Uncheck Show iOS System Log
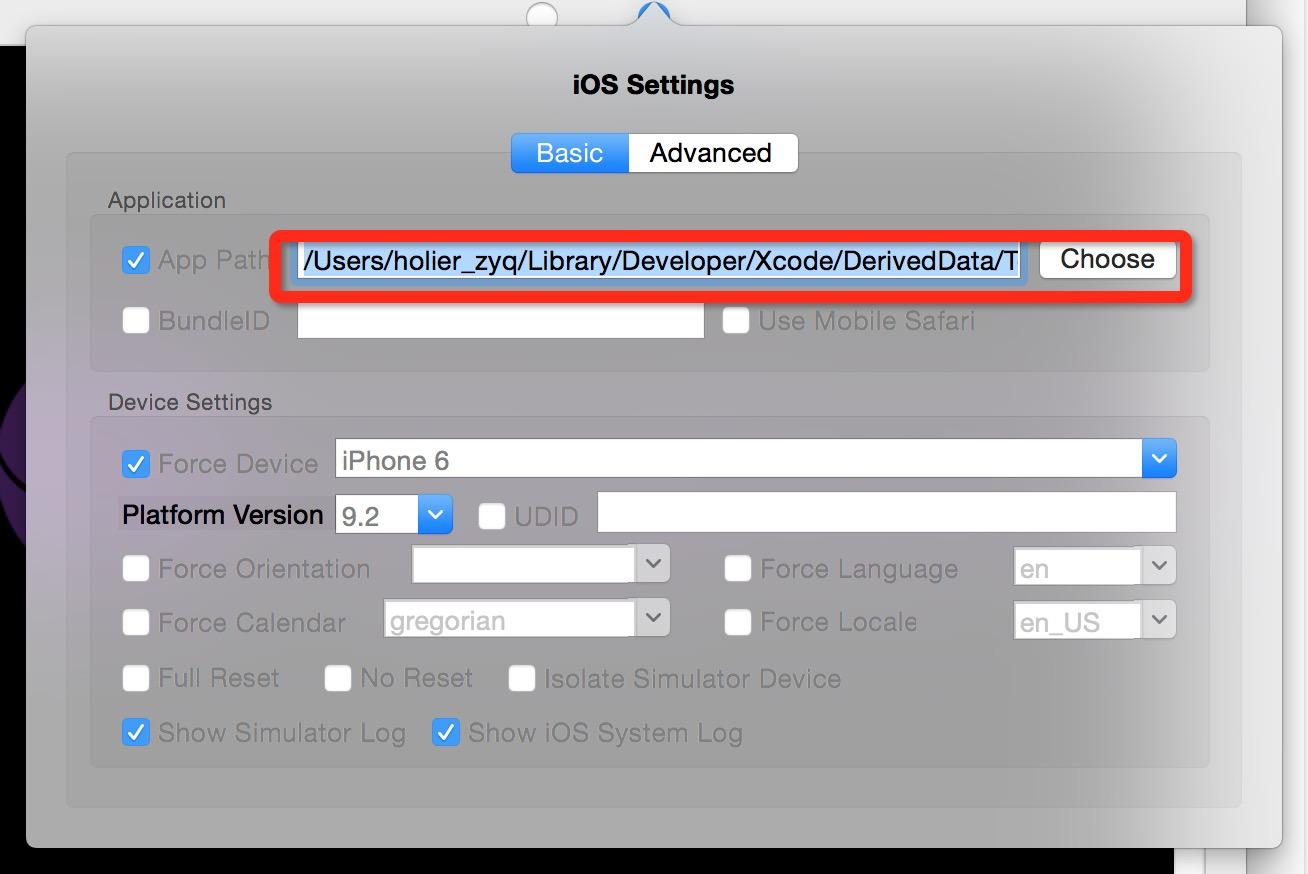The image size is (1308, 874). pos(445,732)
